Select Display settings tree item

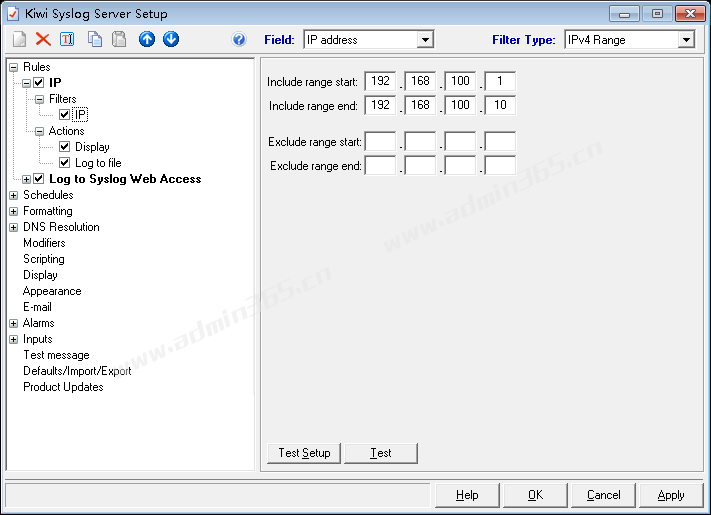pyautogui.click(x=40, y=275)
